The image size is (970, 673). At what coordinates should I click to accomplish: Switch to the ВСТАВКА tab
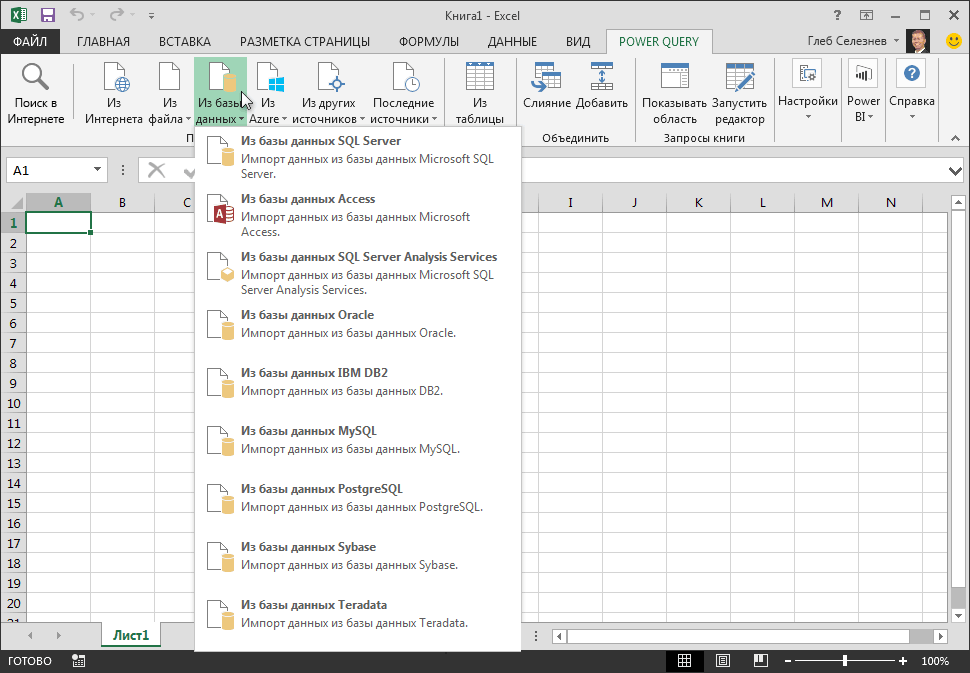tap(185, 41)
